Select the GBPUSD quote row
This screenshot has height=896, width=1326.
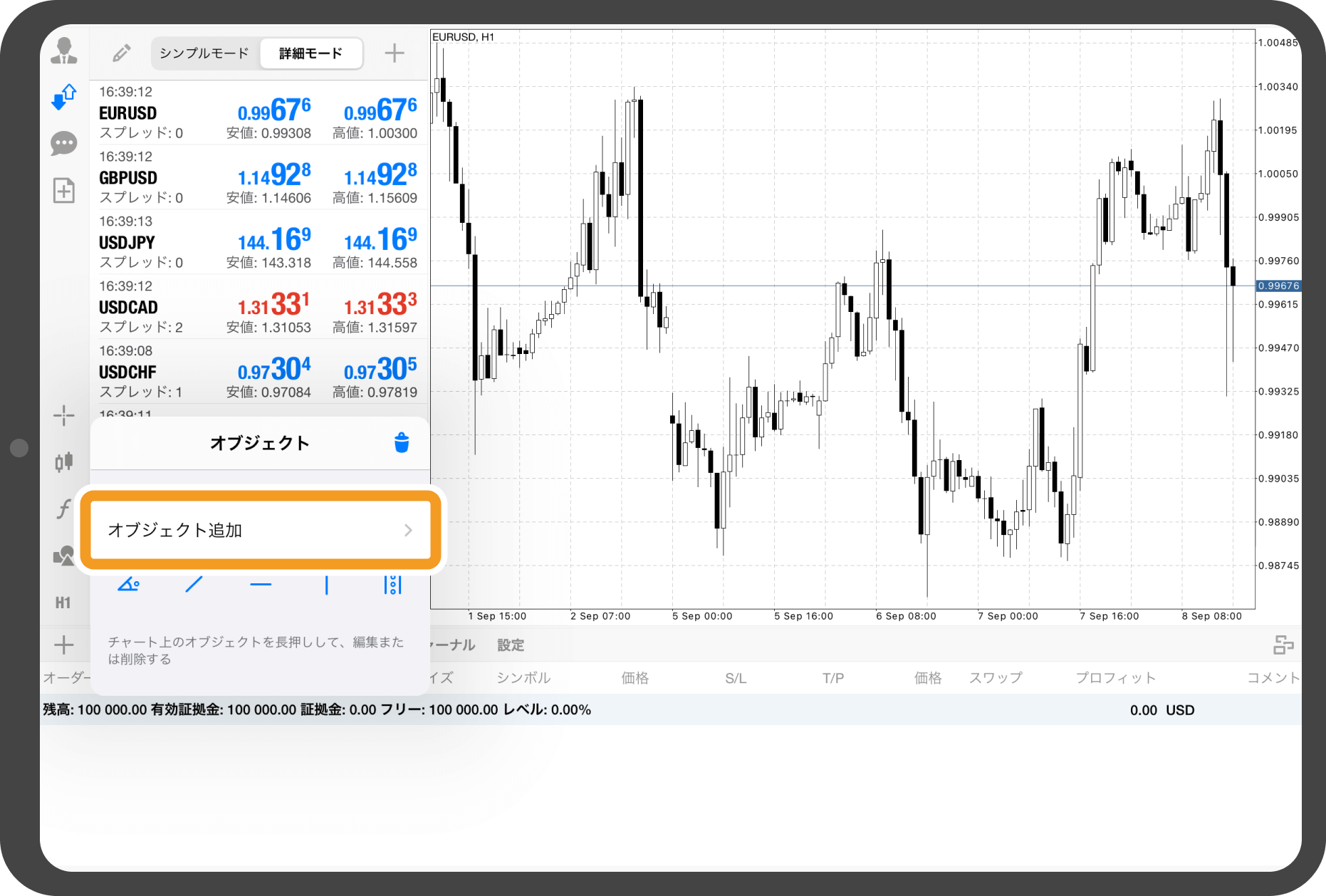[259, 177]
